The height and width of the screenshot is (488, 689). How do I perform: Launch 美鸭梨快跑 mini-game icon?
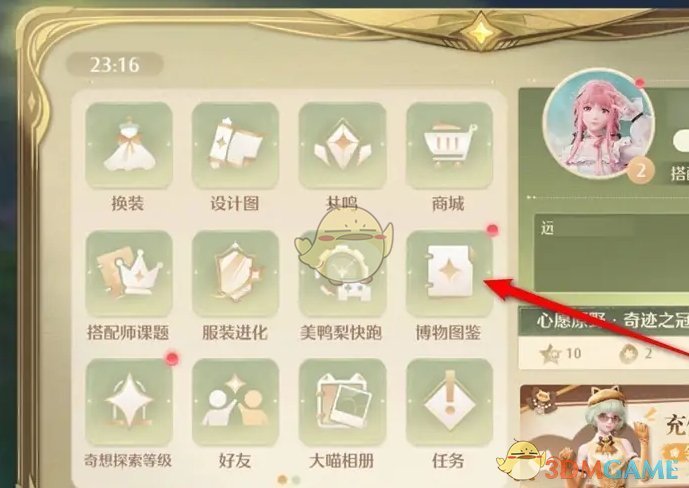[342, 273]
